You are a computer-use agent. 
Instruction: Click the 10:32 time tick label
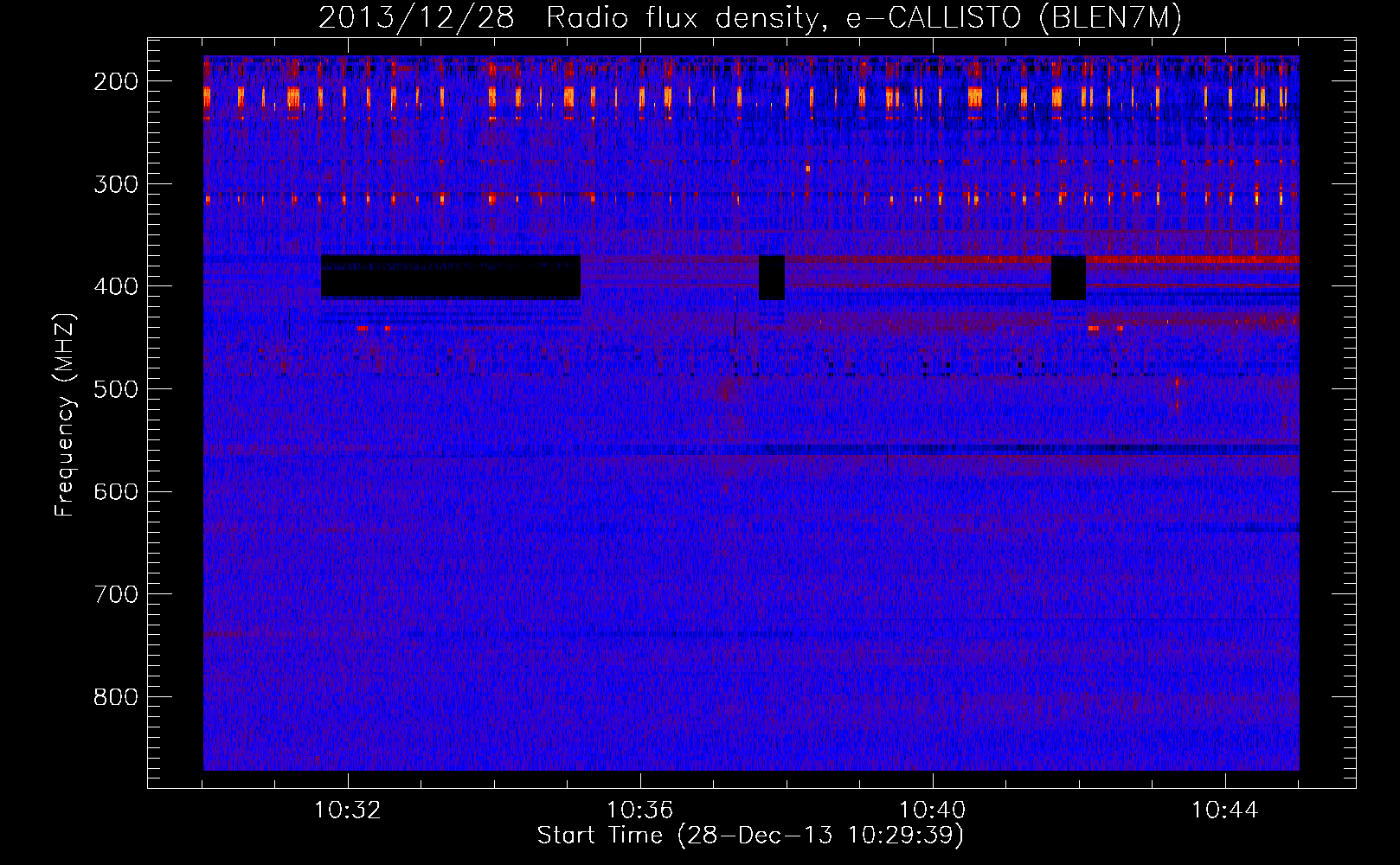[x=348, y=811]
